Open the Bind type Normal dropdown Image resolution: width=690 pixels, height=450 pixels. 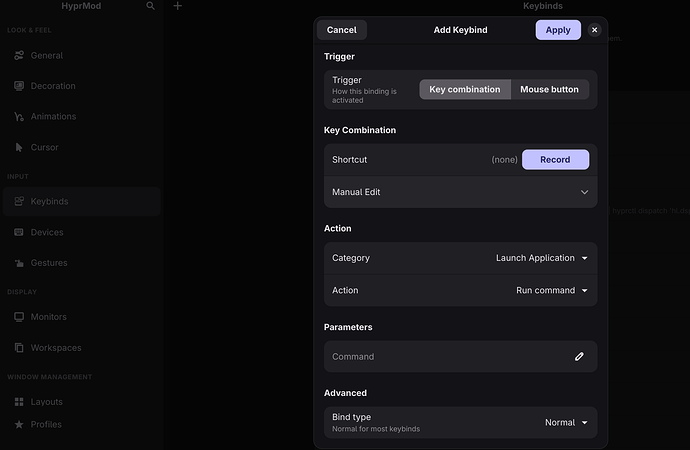tap(566, 422)
